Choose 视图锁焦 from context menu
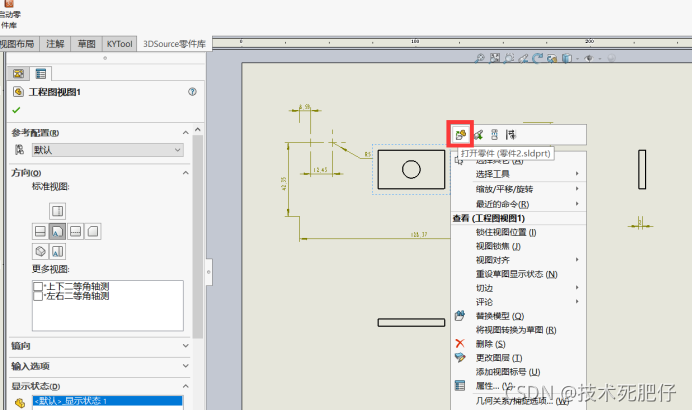 pos(519,246)
